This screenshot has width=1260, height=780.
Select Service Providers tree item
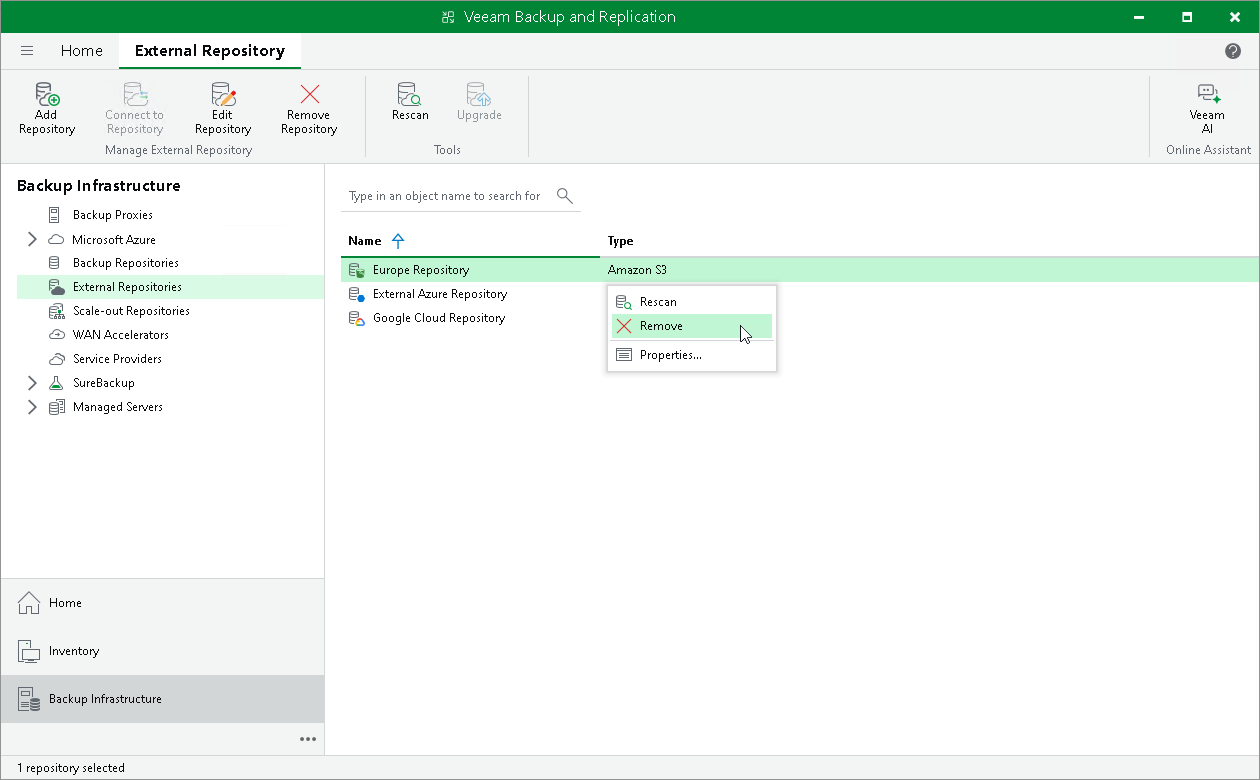[x=117, y=359]
